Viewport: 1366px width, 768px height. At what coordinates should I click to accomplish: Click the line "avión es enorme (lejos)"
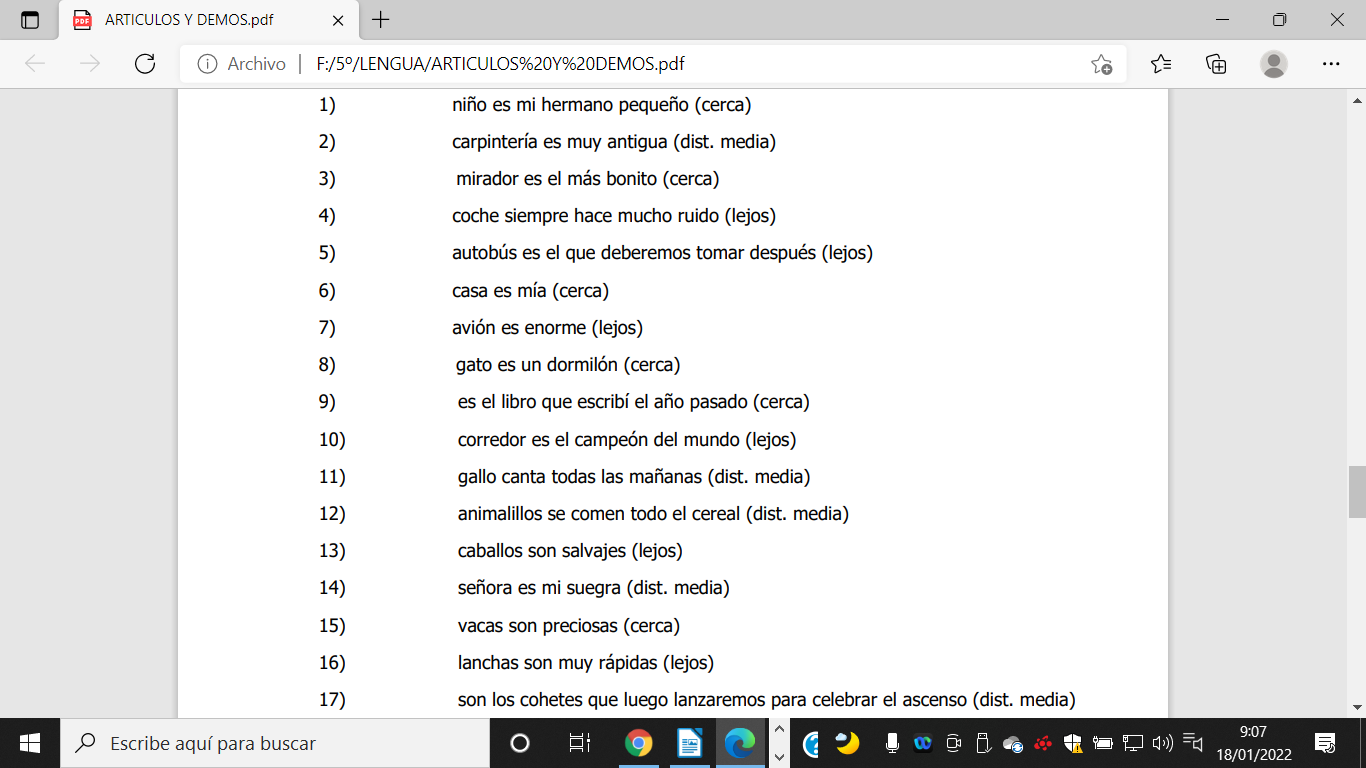[x=547, y=328]
